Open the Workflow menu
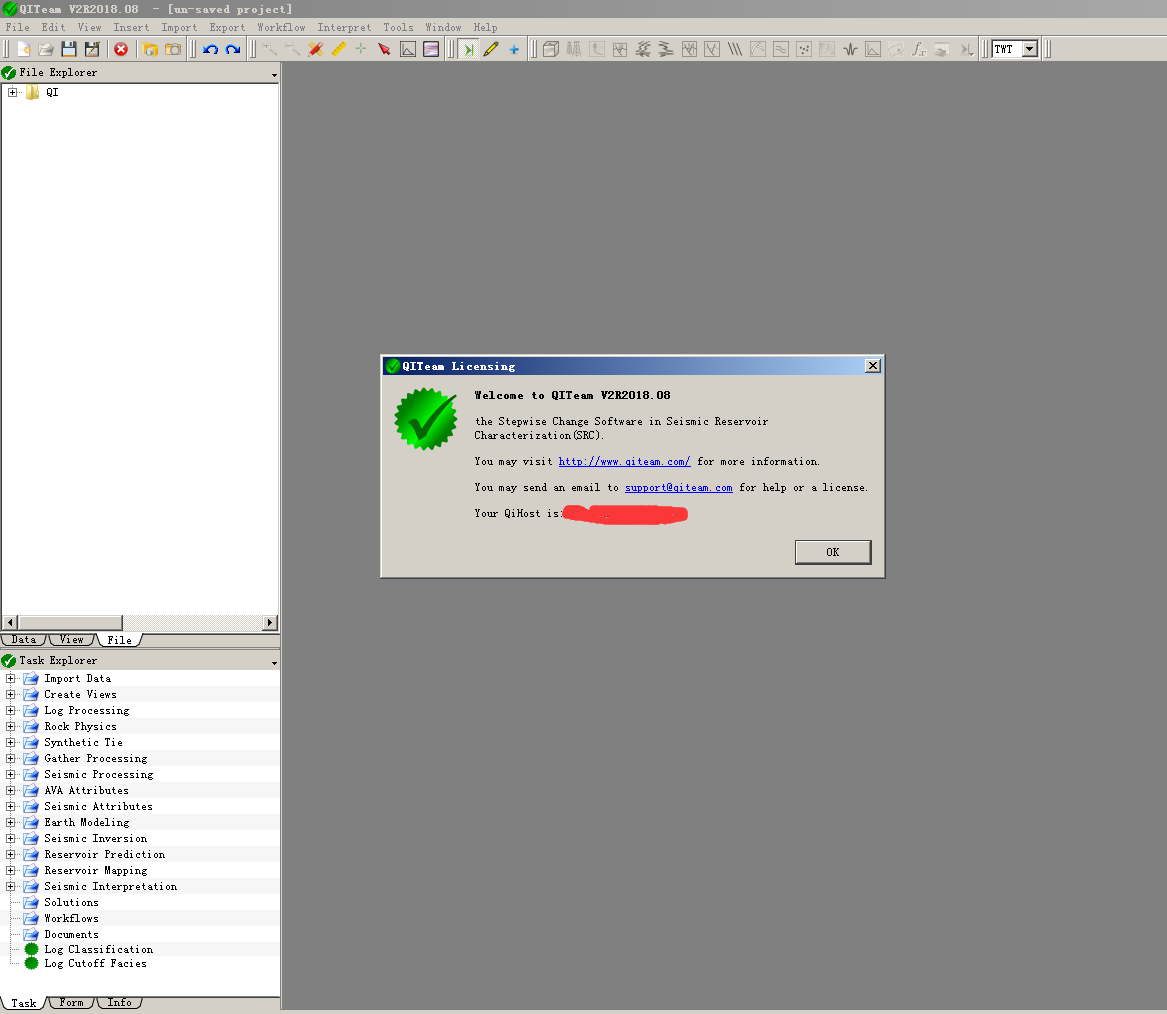The height and width of the screenshot is (1014, 1167). 281,28
